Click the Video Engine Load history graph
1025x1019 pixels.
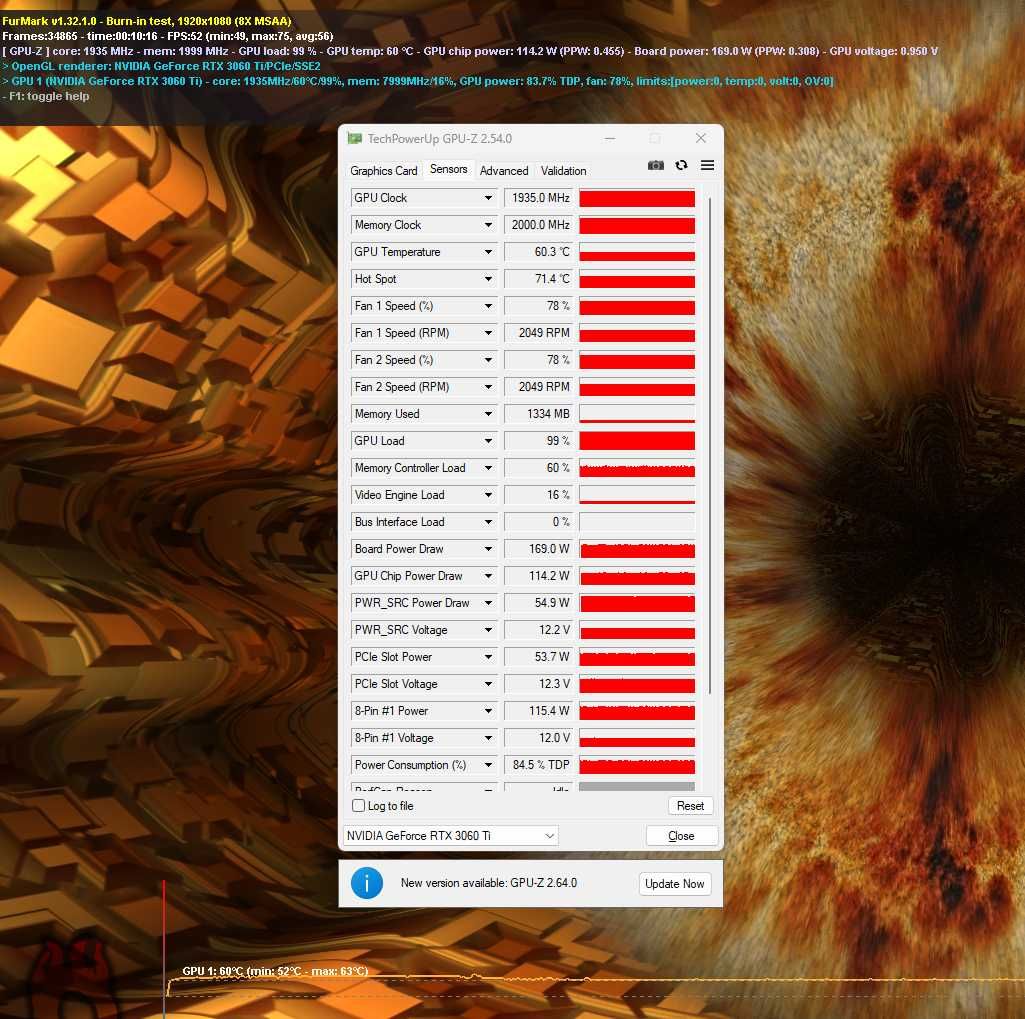637,495
